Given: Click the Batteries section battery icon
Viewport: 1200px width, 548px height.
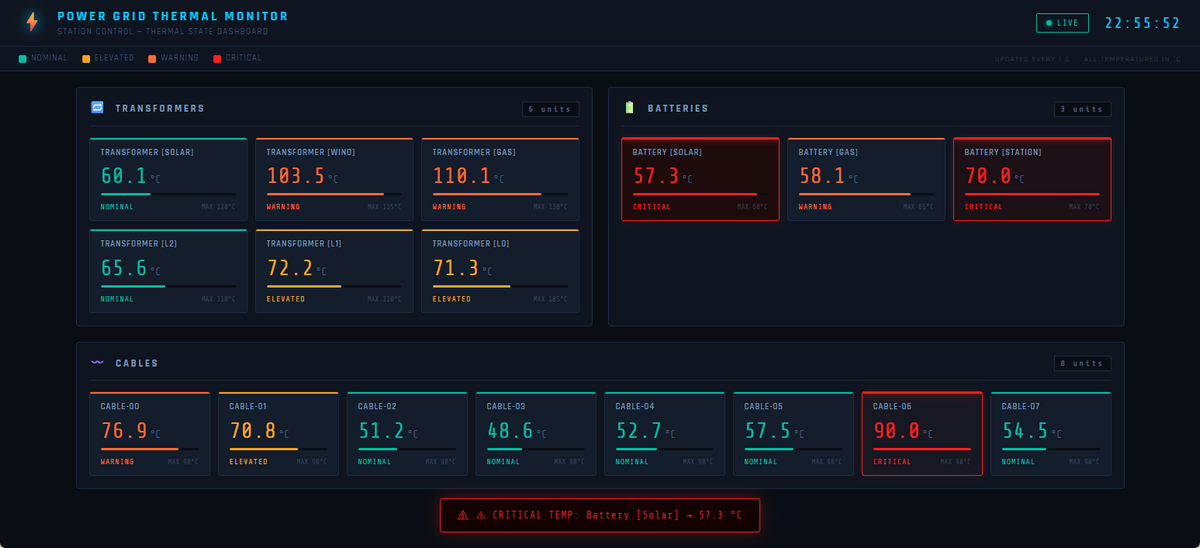Looking at the screenshot, I should [630, 108].
